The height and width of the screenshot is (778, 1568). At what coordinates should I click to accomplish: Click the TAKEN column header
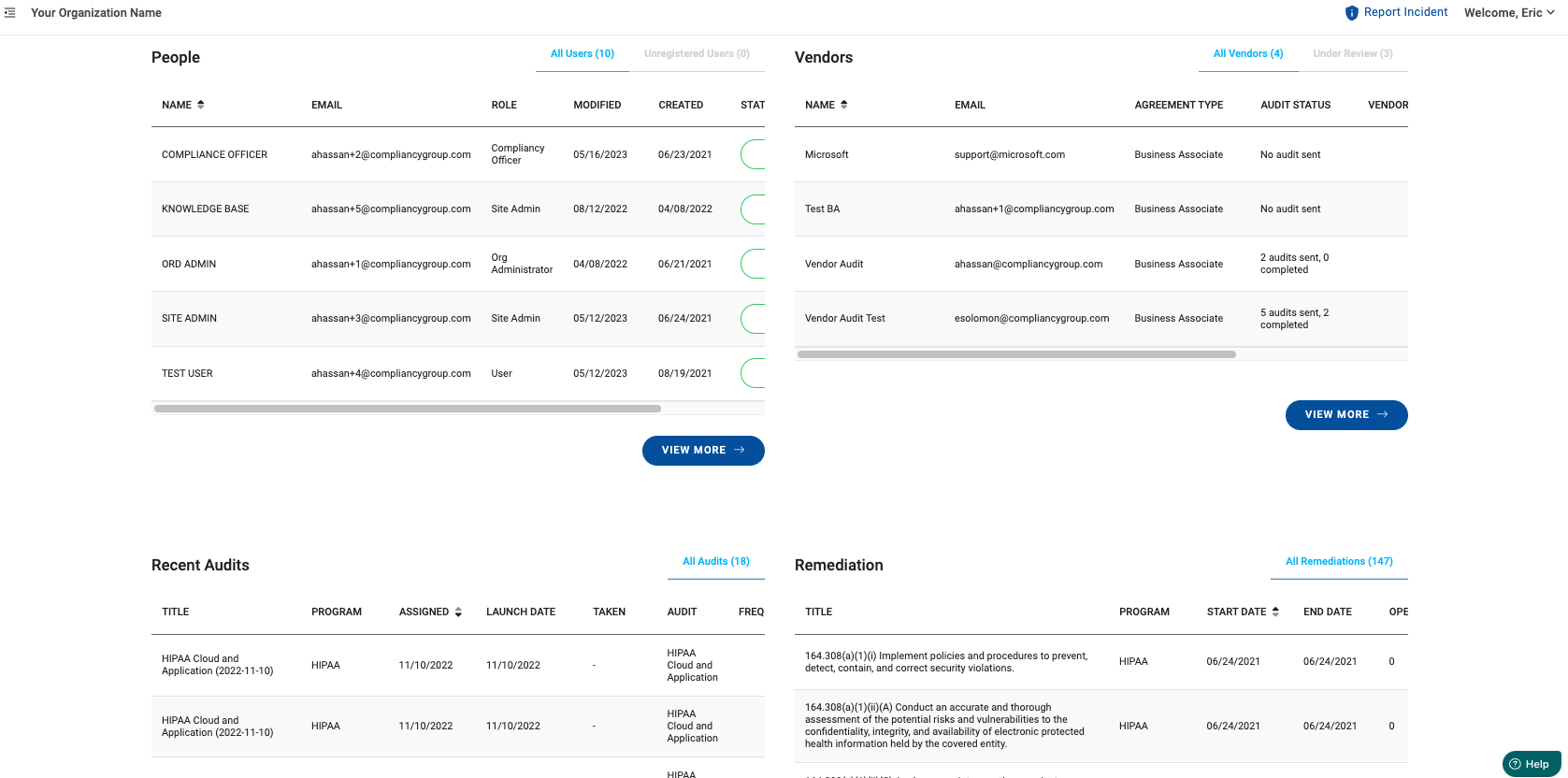609,612
